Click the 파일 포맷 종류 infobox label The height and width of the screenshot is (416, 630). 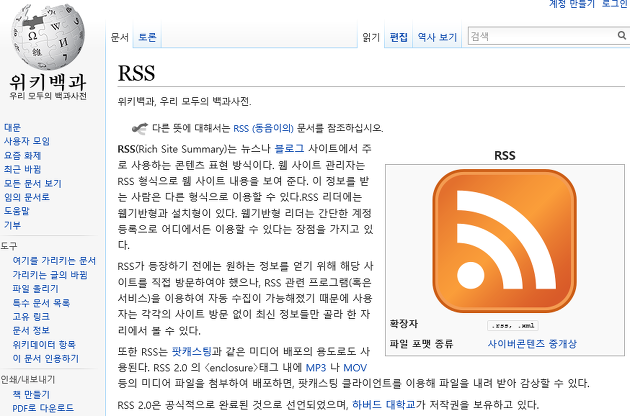coord(421,344)
